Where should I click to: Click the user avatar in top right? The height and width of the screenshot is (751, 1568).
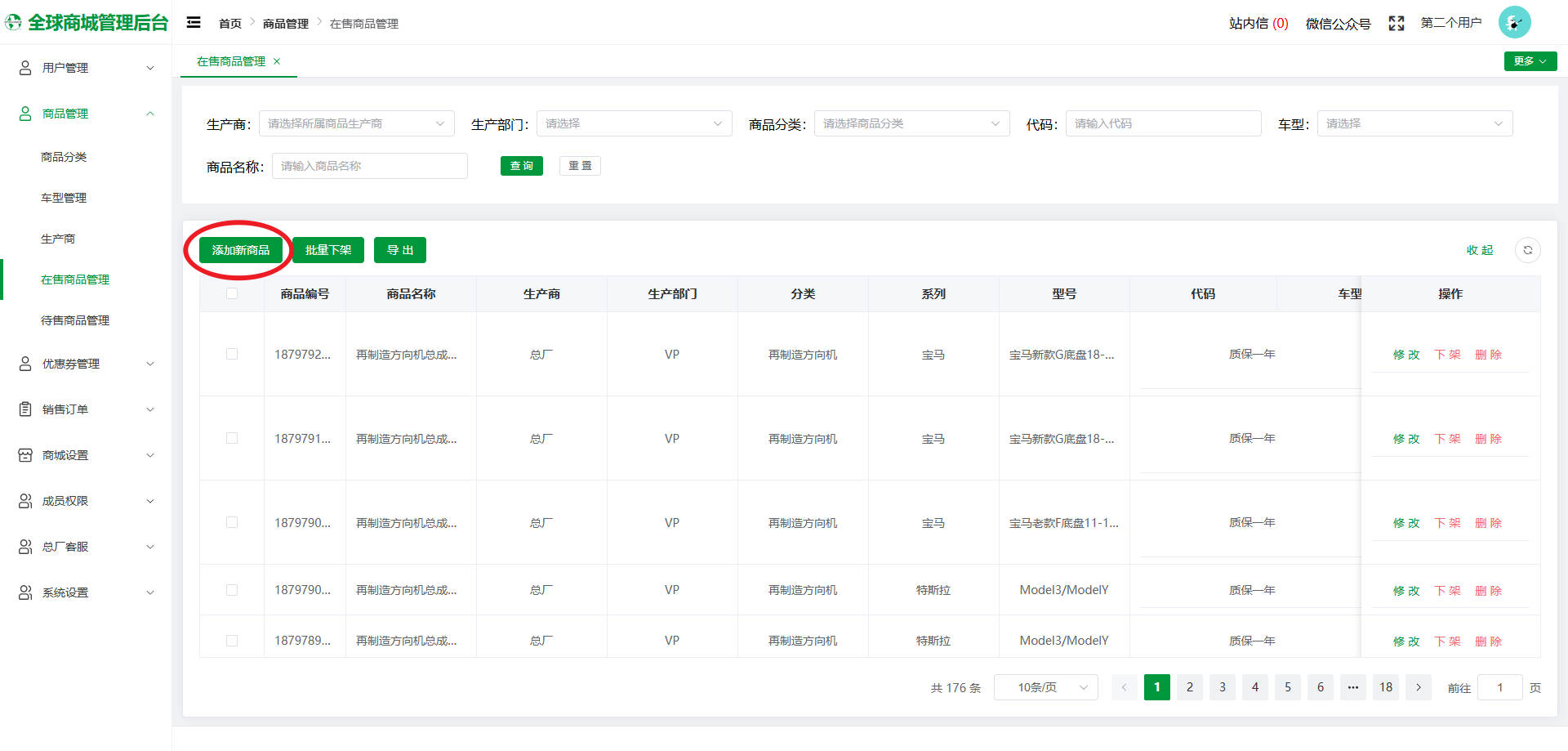(1514, 23)
